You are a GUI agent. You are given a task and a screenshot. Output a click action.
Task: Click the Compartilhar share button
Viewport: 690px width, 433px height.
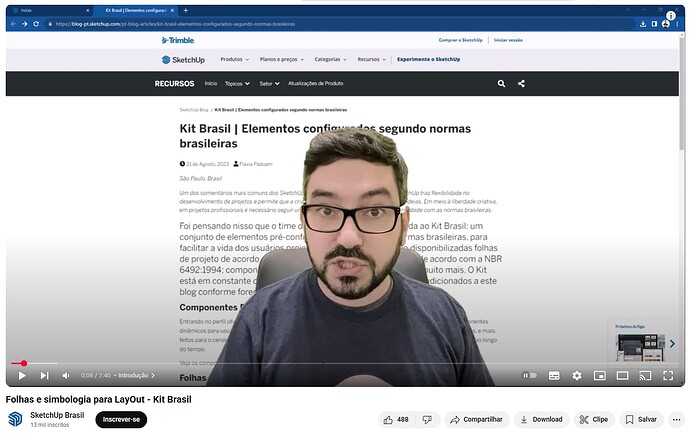click(477, 419)
